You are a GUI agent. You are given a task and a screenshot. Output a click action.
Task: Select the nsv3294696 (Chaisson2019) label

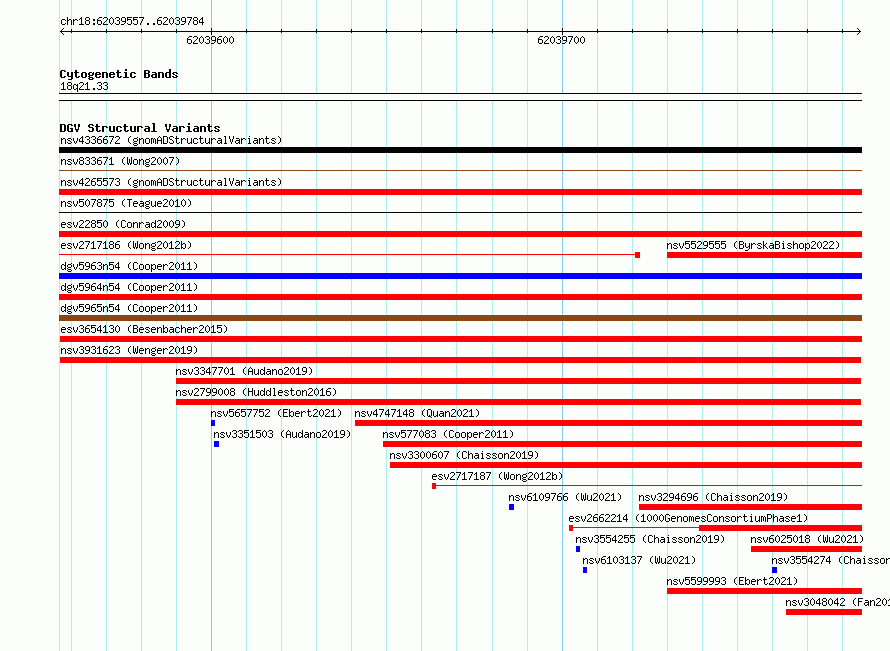point(713,497)
